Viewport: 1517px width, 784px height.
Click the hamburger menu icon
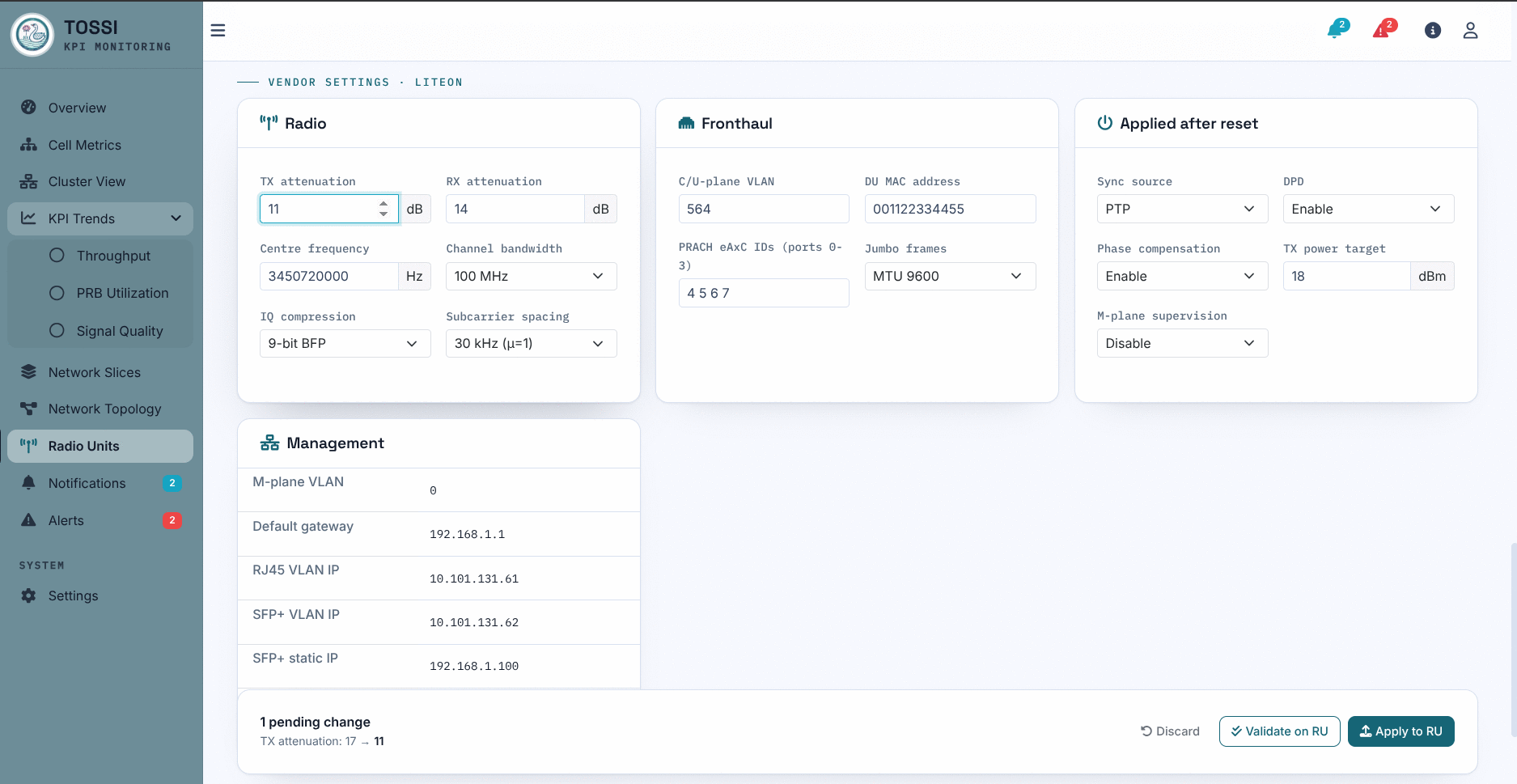pyautogui.click(x=218, y=31)
